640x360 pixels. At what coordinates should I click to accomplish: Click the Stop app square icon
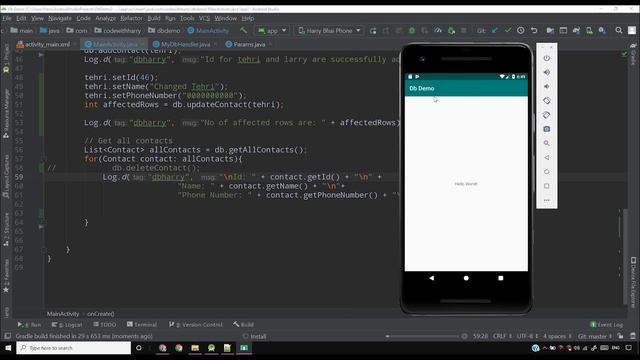pos(464,31)
